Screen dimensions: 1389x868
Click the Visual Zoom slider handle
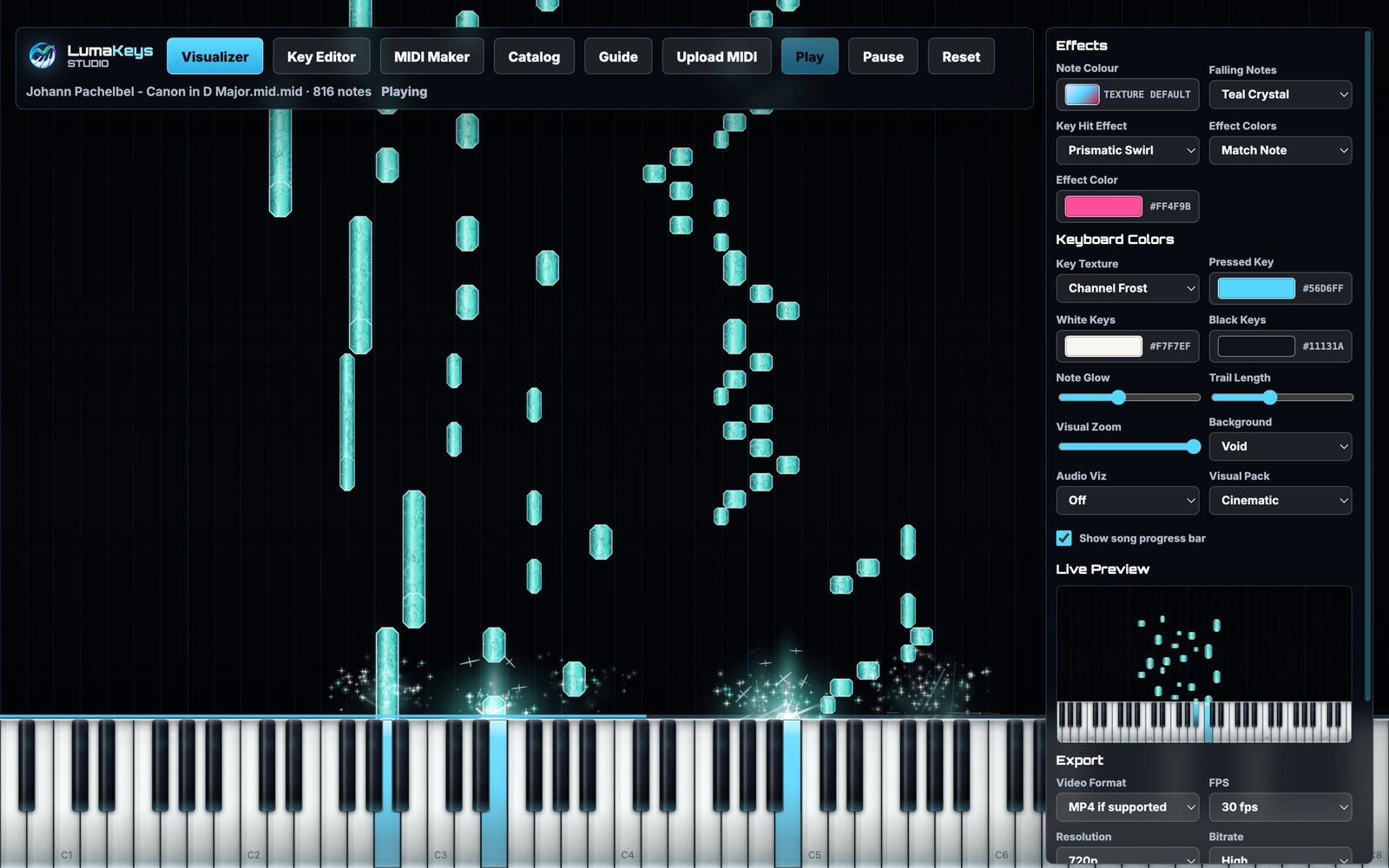1193,446
